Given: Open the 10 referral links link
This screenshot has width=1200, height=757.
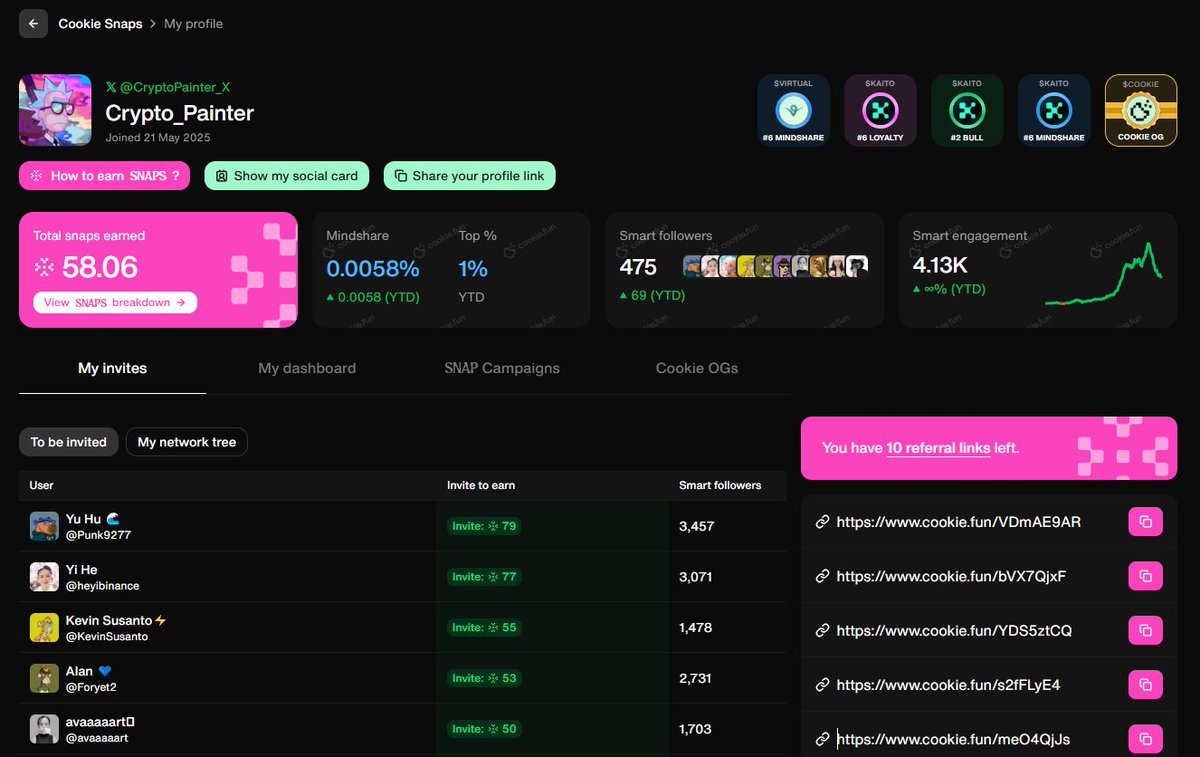Looking at the screenshot, I should click(938, 448).
